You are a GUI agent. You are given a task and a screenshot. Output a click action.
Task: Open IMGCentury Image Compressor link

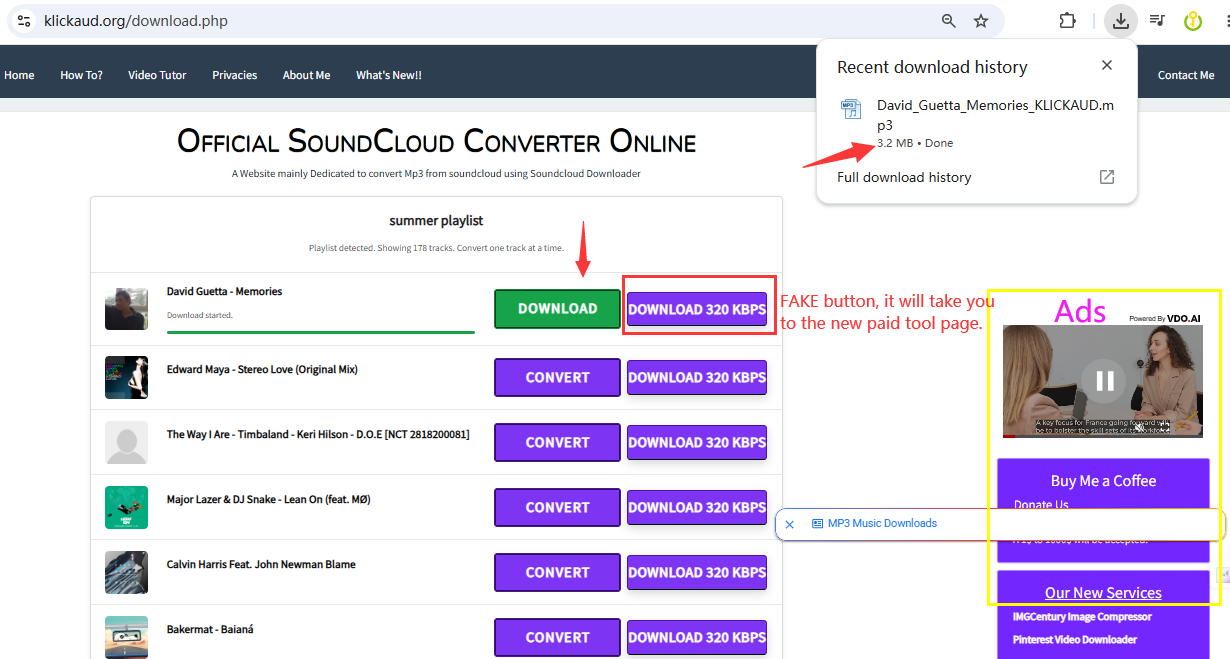[x=1082, y=617]
